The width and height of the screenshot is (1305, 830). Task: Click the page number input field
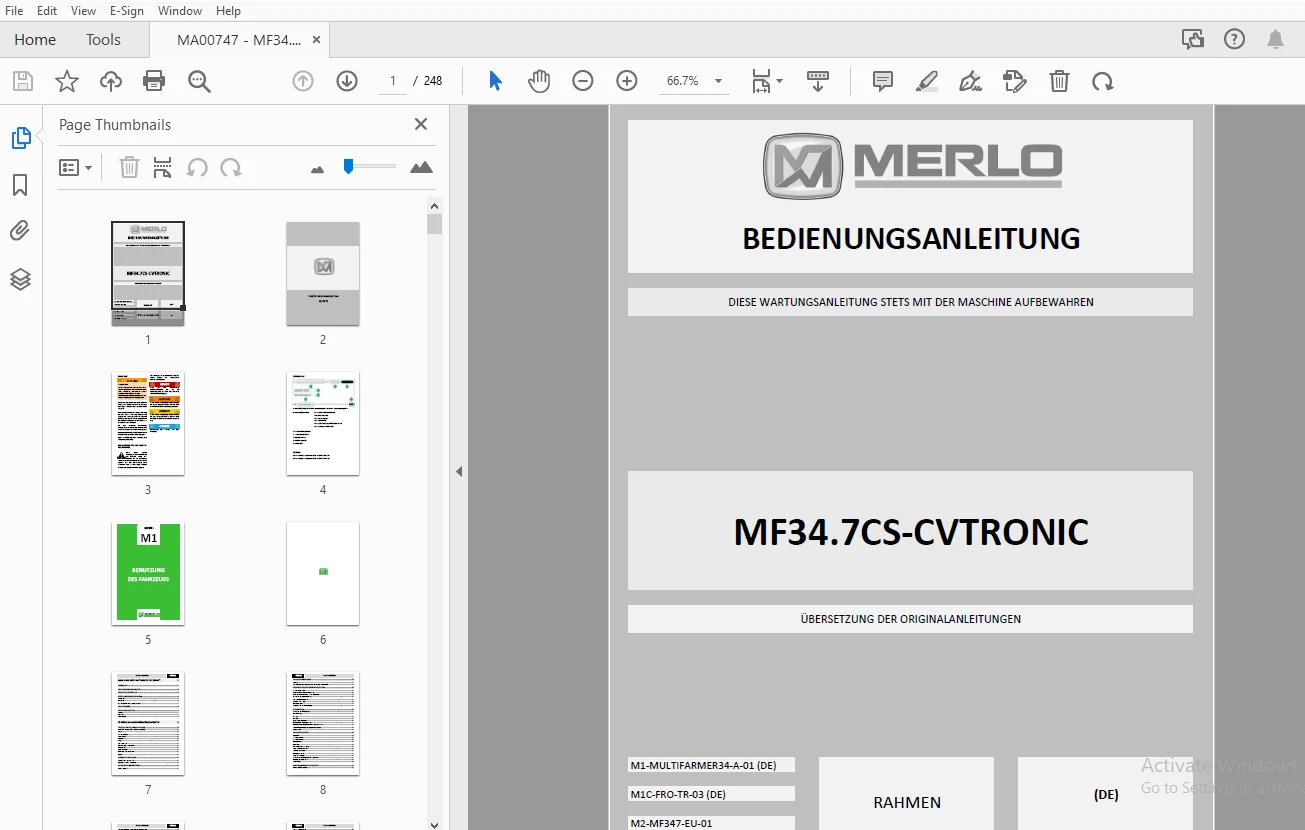(393, 81)
